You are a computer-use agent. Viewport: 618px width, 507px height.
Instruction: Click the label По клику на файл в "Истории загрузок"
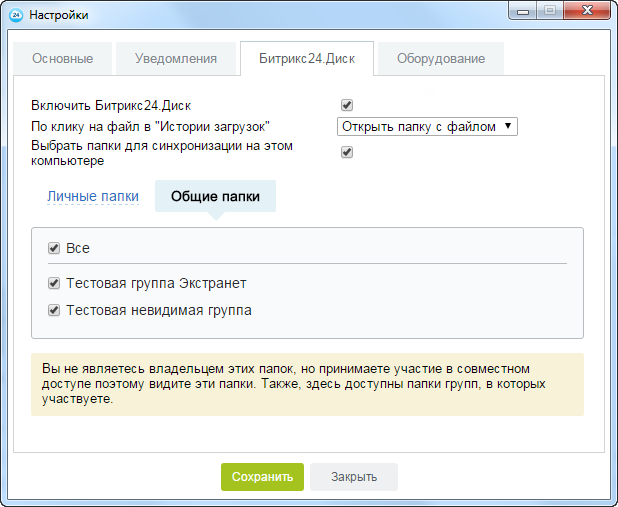pyautogui.click(x=151, y=127)
